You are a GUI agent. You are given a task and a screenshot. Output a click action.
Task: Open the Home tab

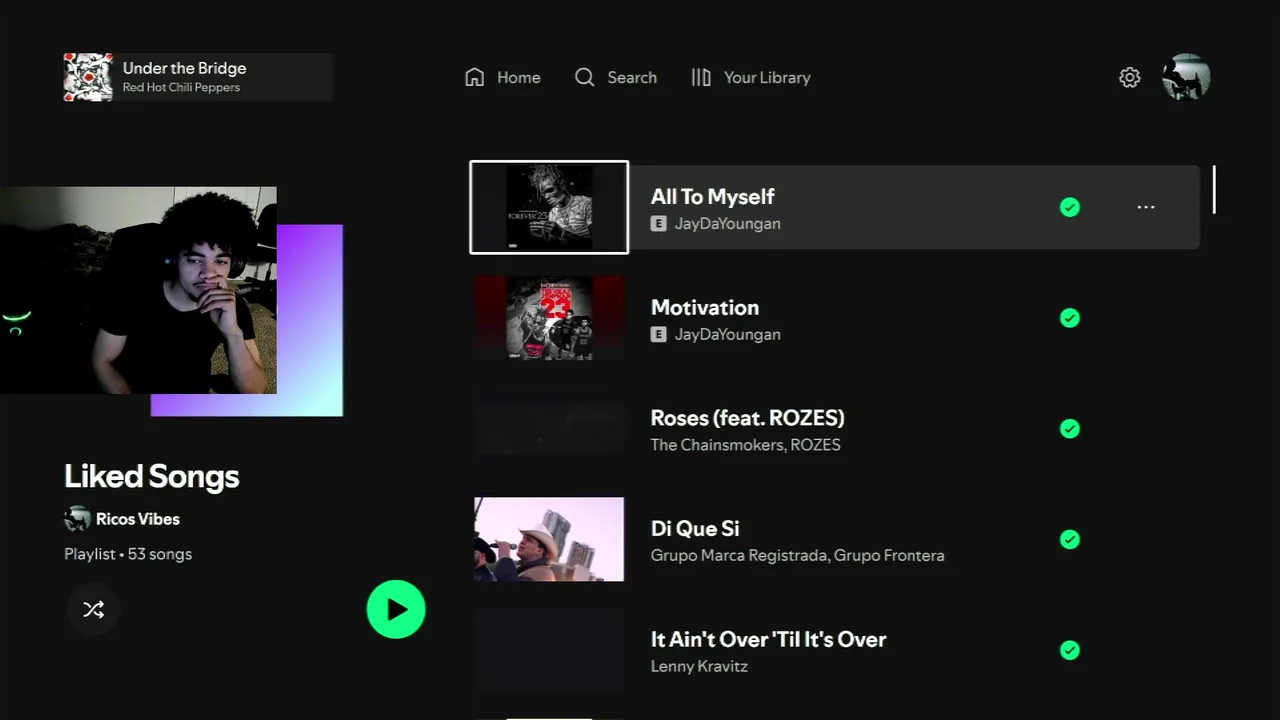pos(503,77)
